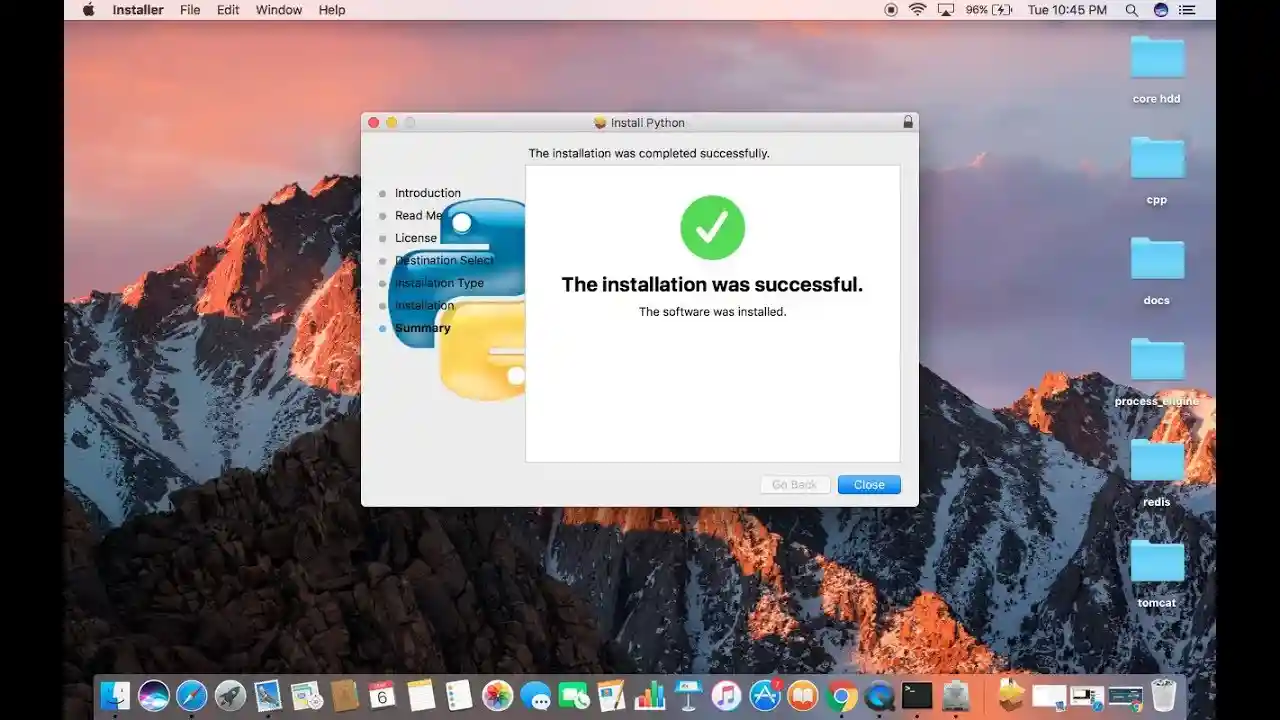Open the Edit menu

228,10
